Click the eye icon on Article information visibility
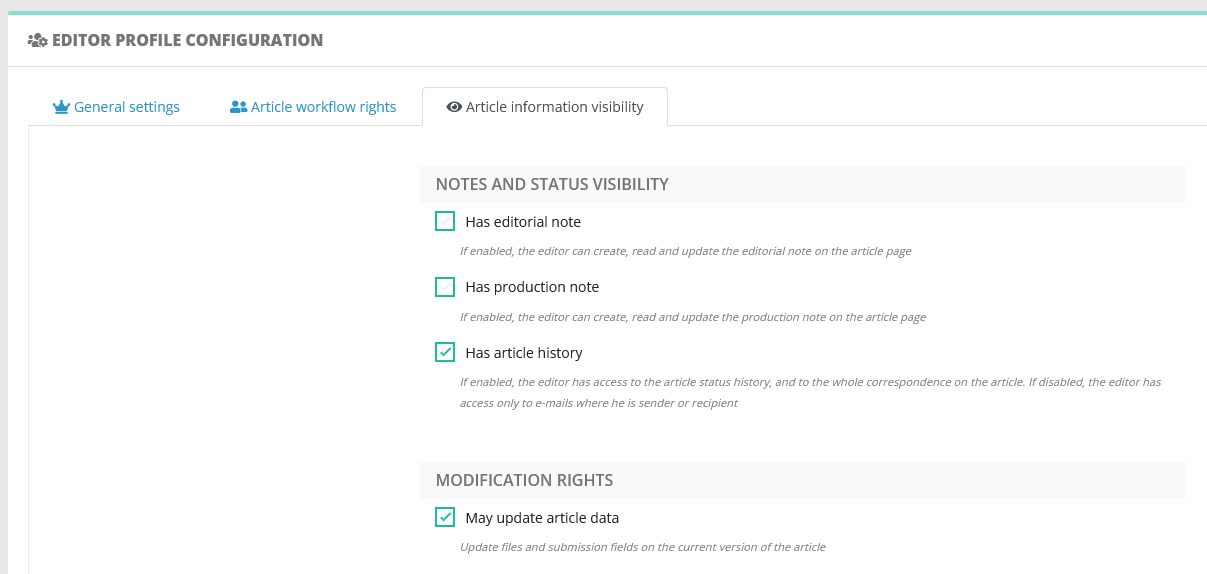Image resolution: width=1207 pixels, height=574 pixels. pos(454,107)
